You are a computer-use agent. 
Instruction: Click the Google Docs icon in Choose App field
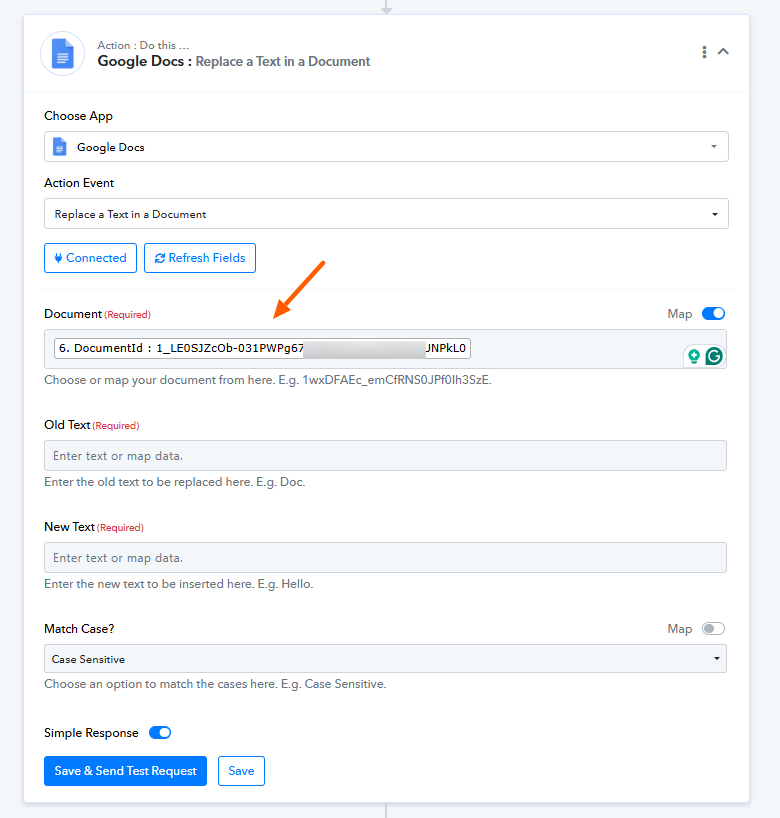click(x=60, y=147)
